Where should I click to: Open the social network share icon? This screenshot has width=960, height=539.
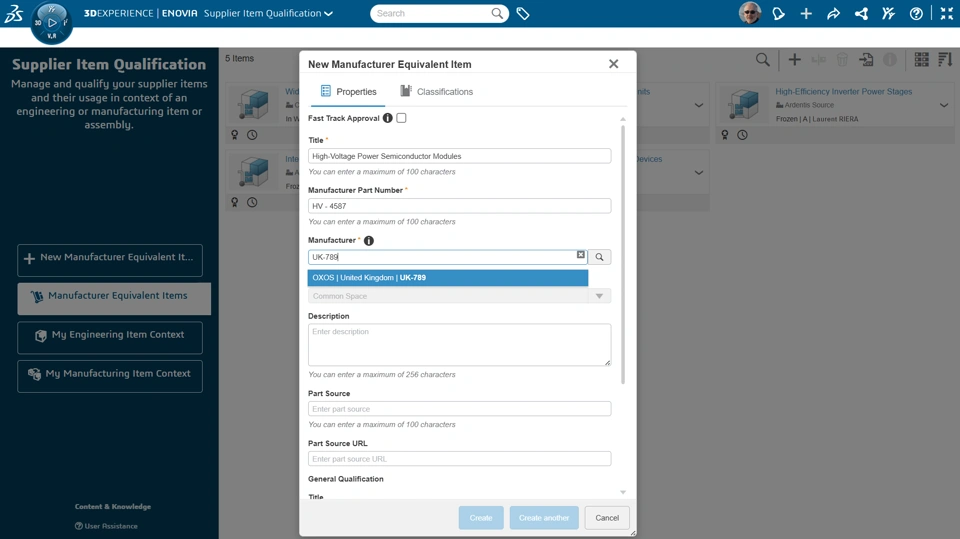point(861,13)
